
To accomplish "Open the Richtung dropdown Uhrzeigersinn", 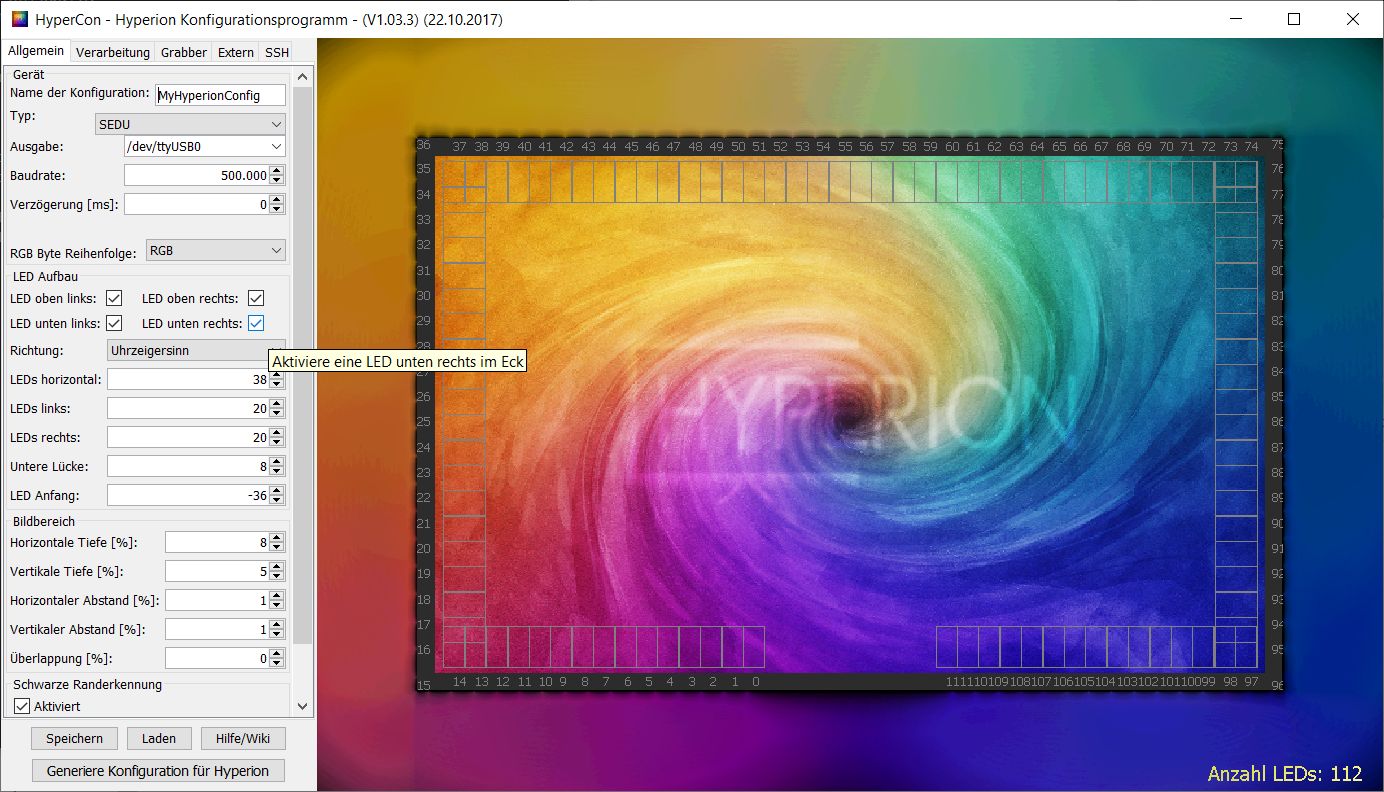I will point(196,350).
